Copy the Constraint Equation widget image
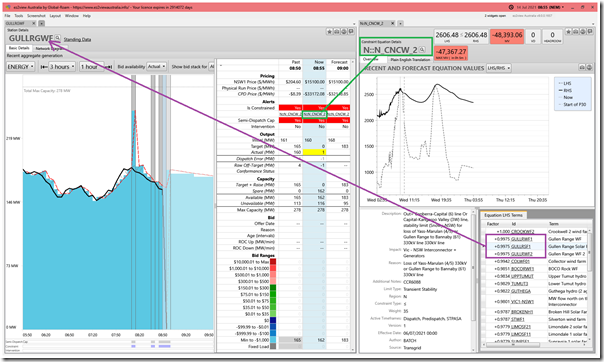Viewport: 604px width, 362px height. coord(575,32)
